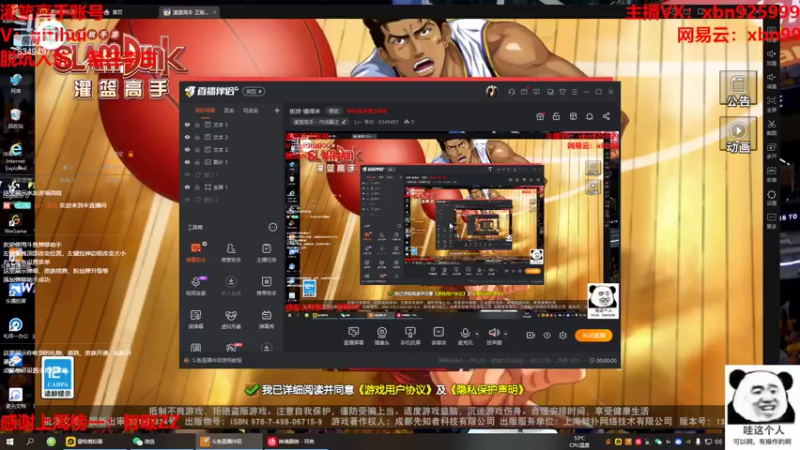The height and width of the screenshot is (450, 800).
Task: Edit the stream title with pencil icon
Action: [344, 122]
